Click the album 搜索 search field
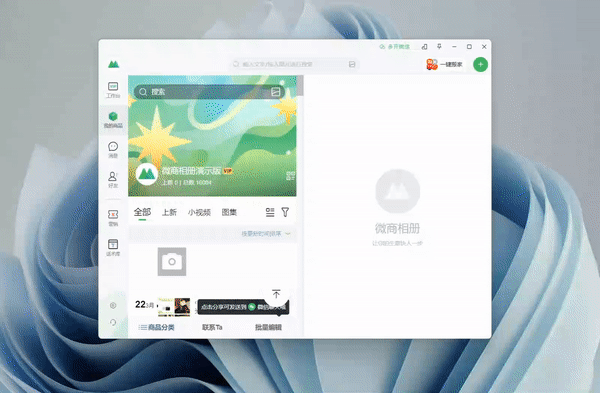The image size is (600, 393). pyautogui.click(x=209, y=92)
